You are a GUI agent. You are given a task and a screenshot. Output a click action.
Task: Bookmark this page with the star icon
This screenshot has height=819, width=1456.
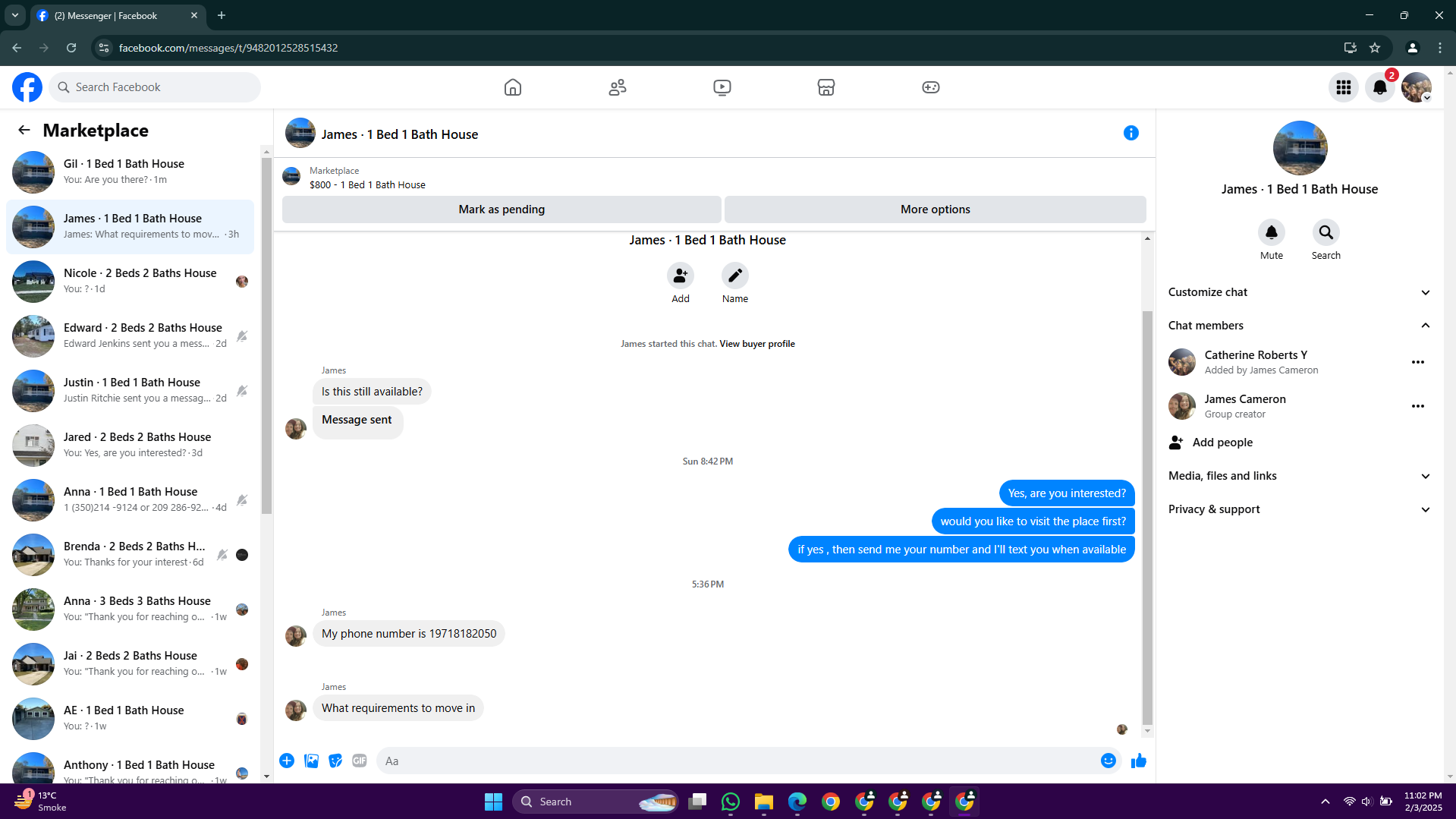[x=1375, y=48]
